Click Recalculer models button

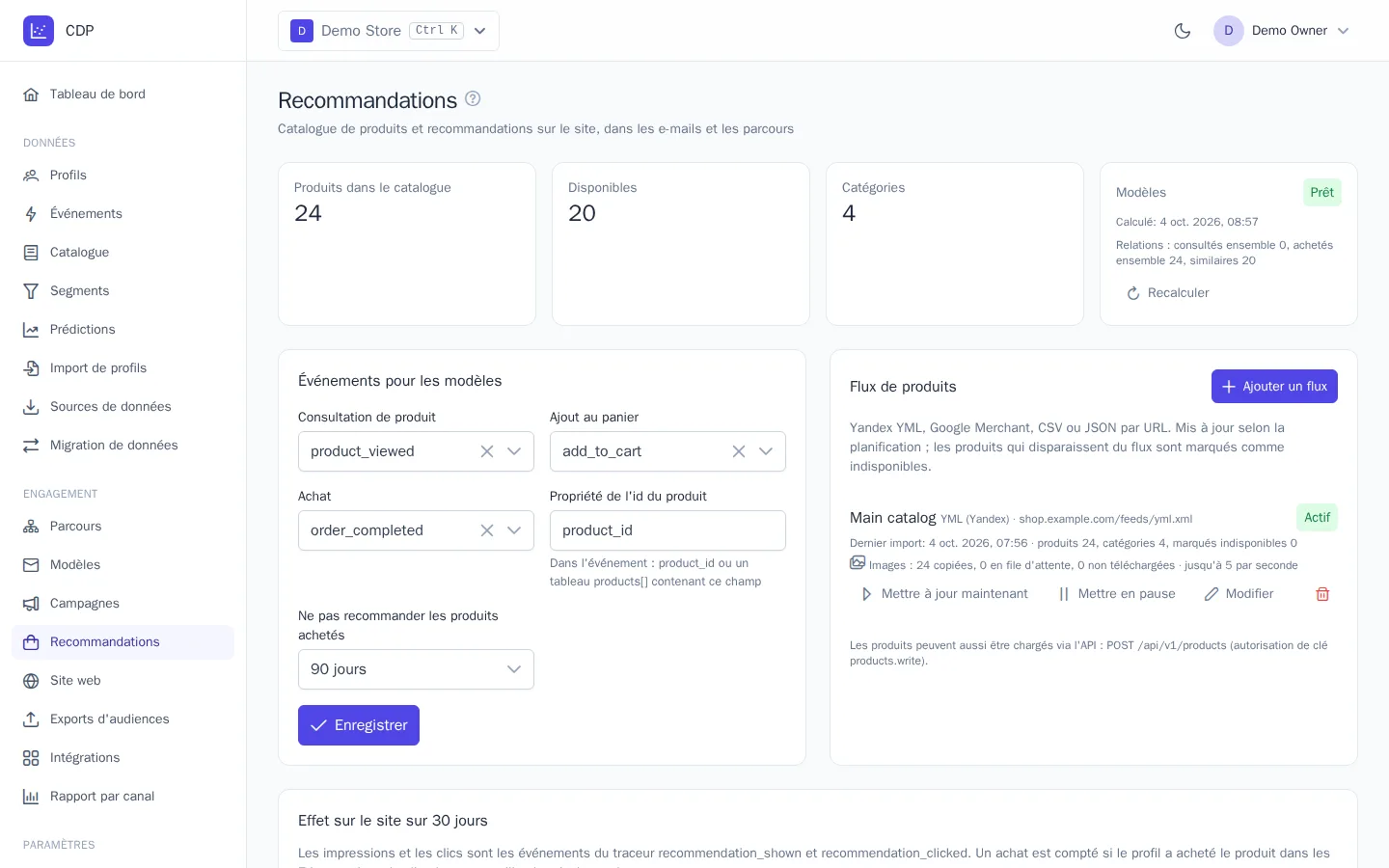pos(1167,293)
